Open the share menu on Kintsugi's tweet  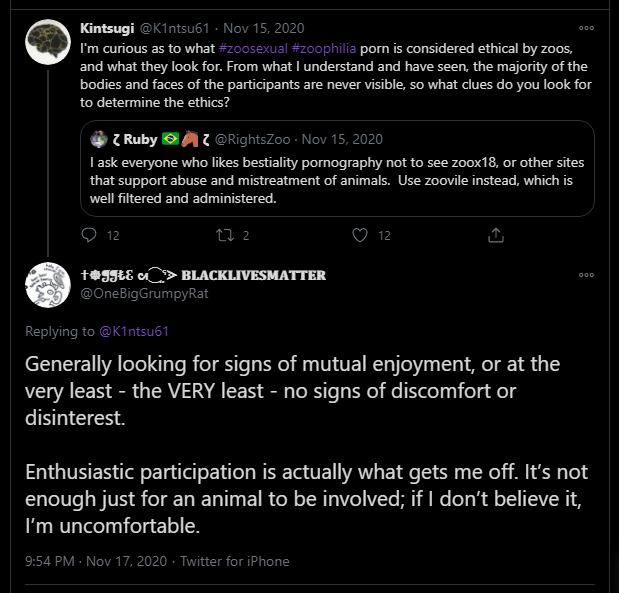pyautogui.click(x=495, y=235)
